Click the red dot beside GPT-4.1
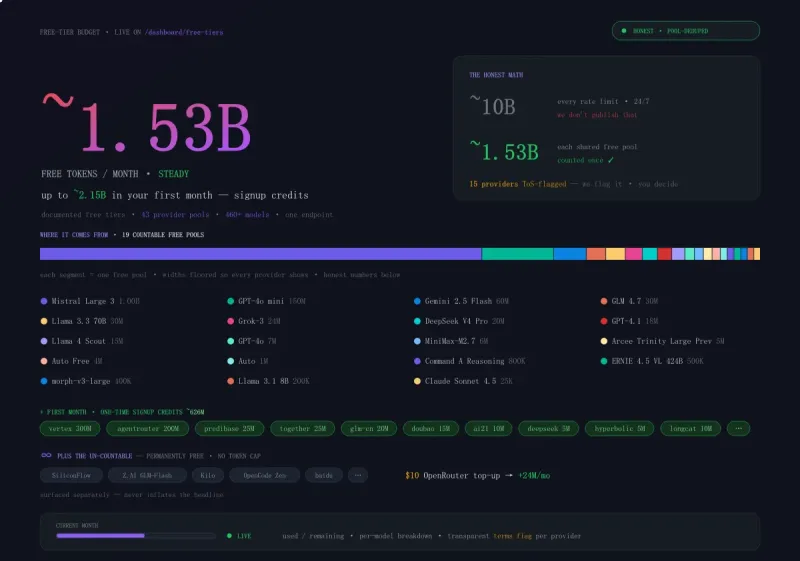800x561 pixels. [x=604, y=321]
